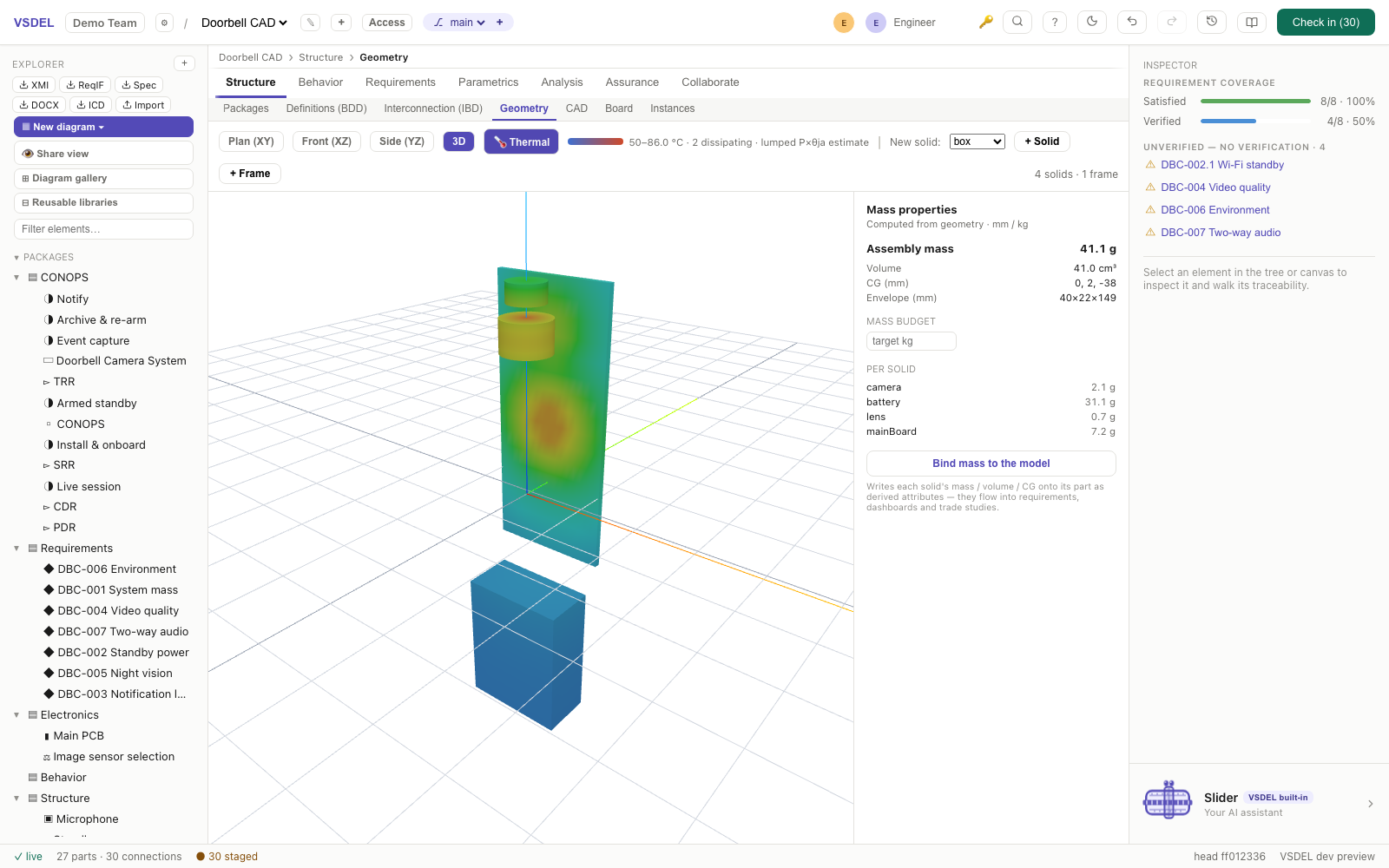Open the New diagram dropdown
The image size is (1389, 868).
point(103,127)
